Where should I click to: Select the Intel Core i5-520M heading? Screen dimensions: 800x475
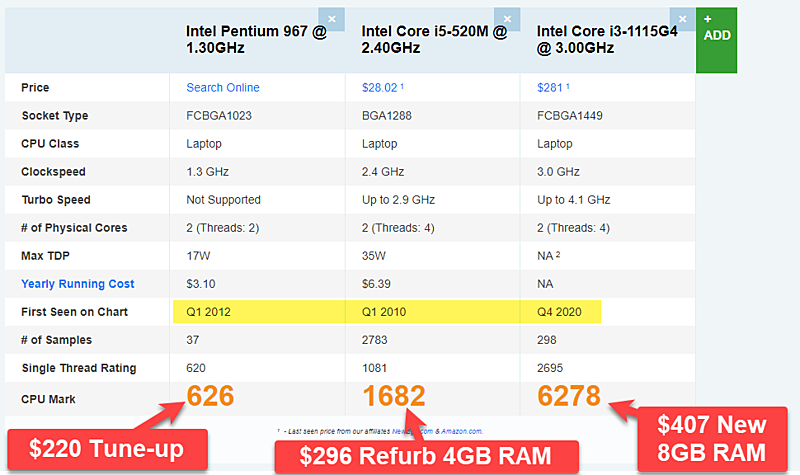tap(434, 39)
